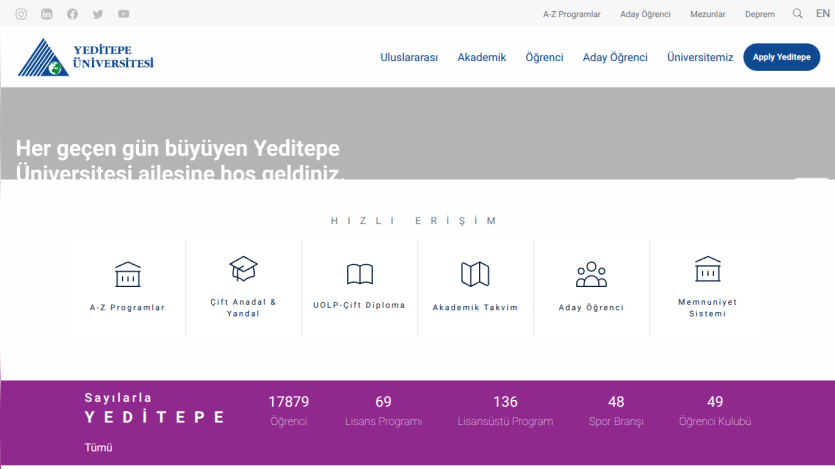
Task: Open Akademik Takvim label
Action: coord(475,308)
